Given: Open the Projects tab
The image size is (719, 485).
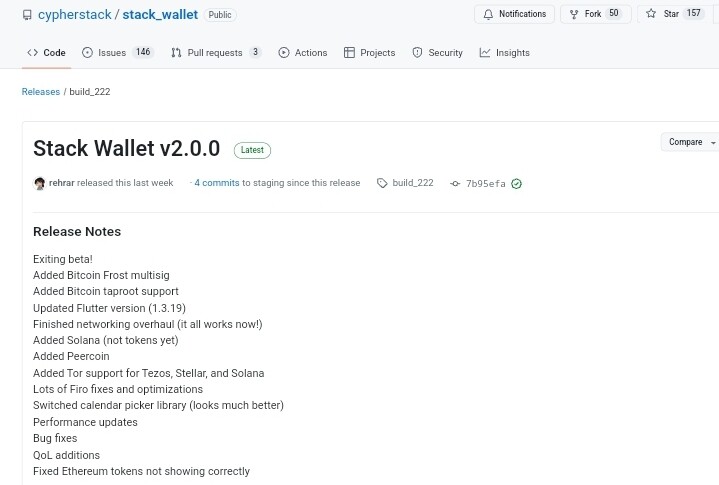Looking at the screenshot, I should coord(370,53).
